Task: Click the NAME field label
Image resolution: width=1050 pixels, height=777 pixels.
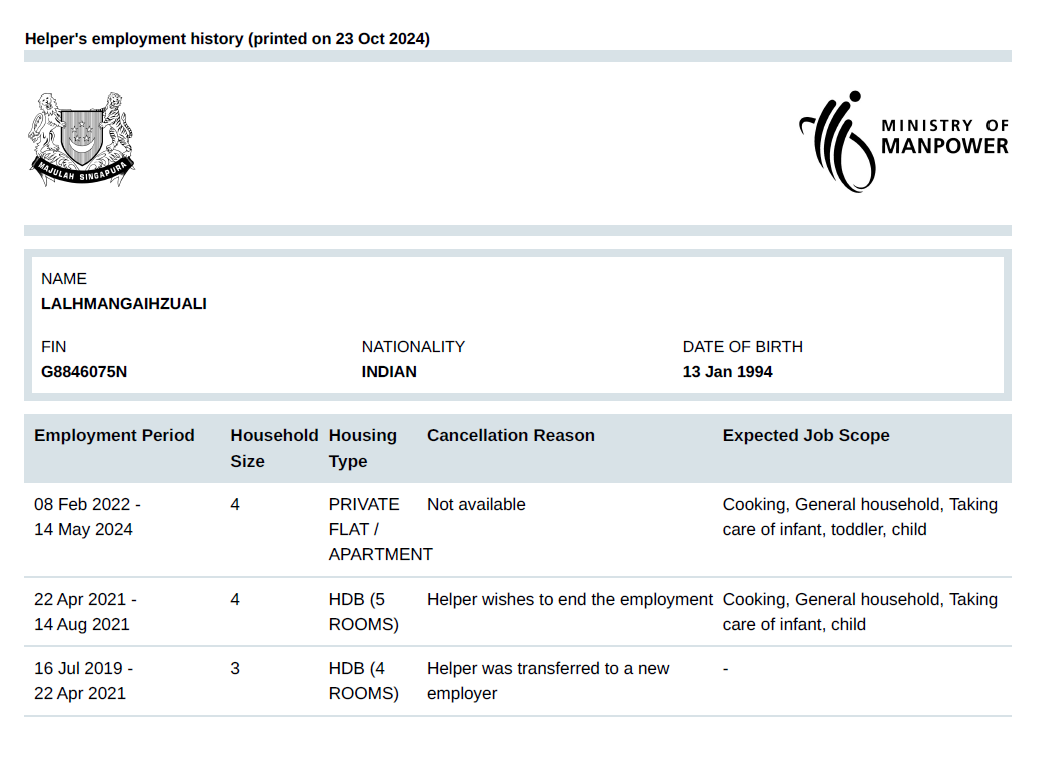Action: (64, 279)
